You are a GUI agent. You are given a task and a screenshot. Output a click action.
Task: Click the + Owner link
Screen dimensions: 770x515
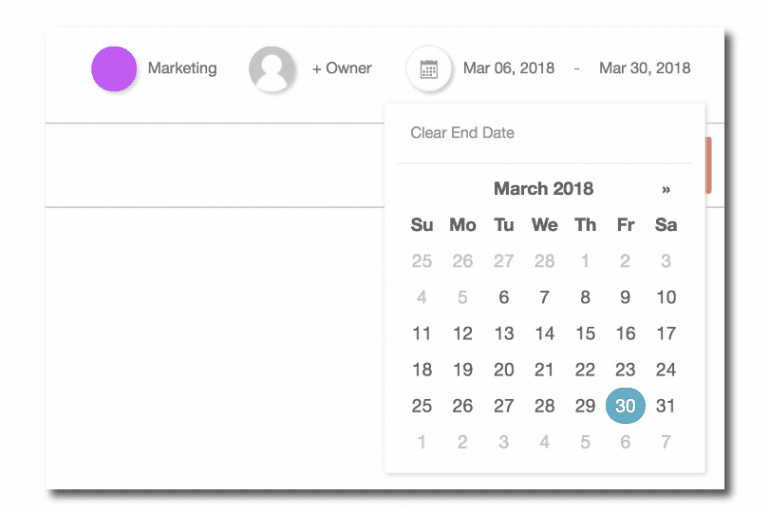point(342,69)
